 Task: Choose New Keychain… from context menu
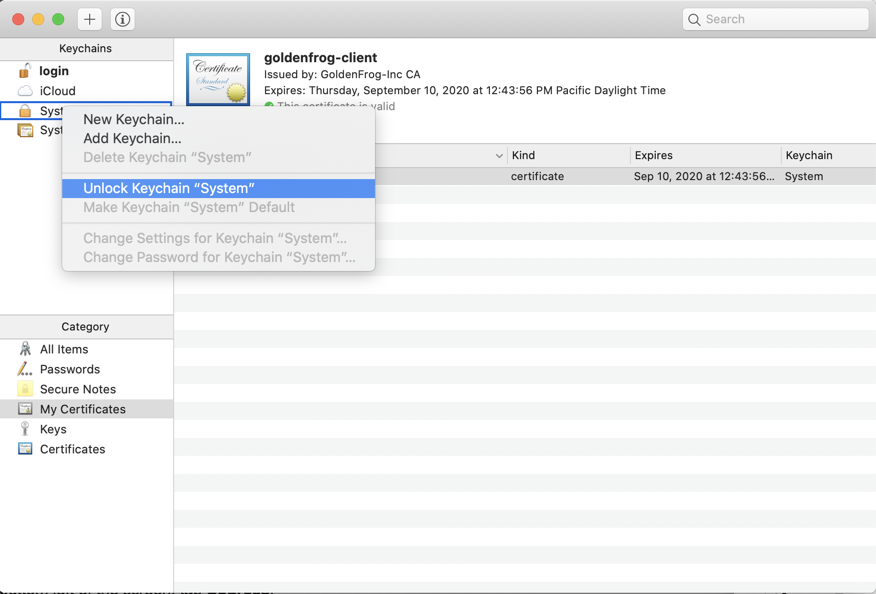[x=218, y=120]
